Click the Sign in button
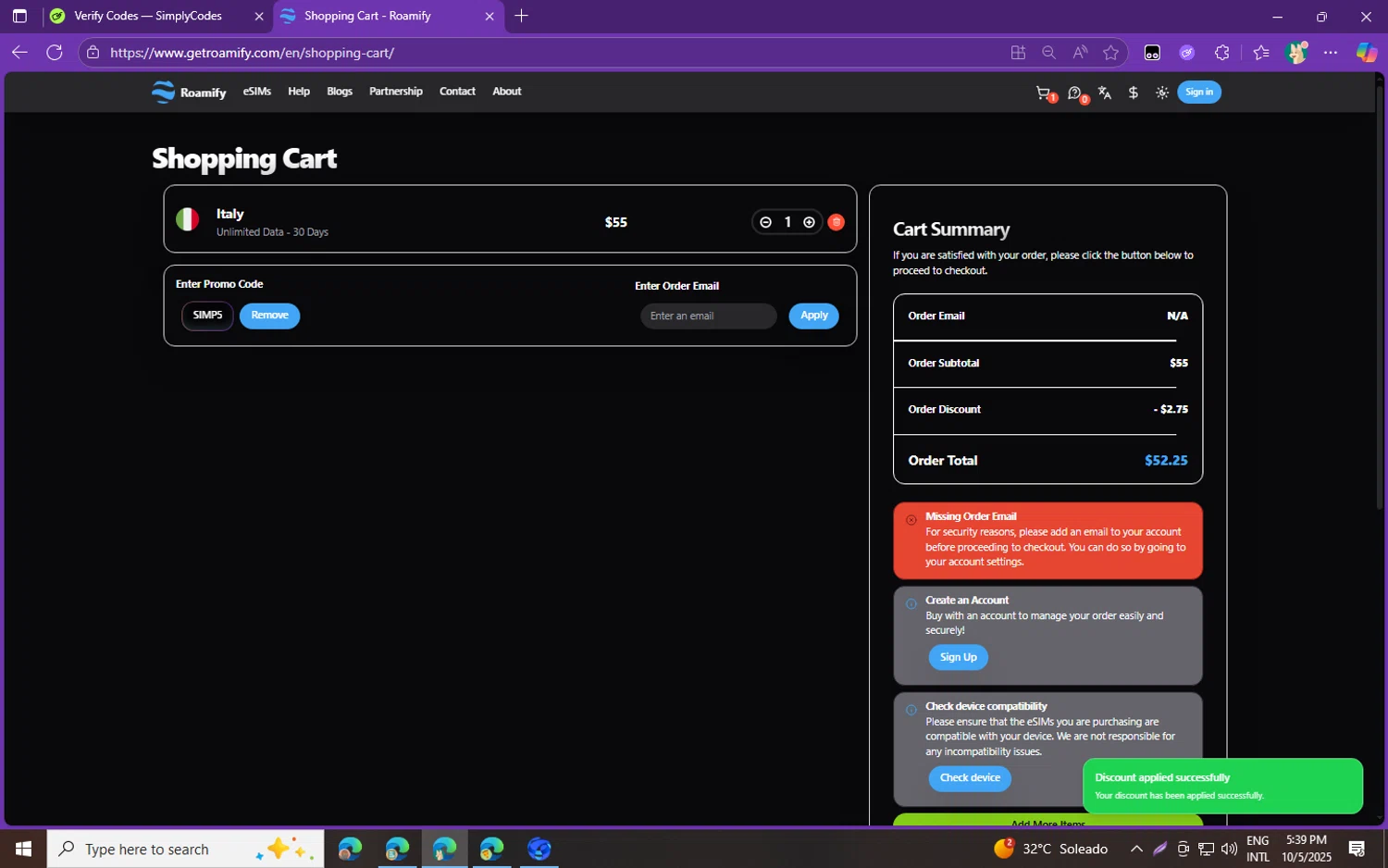The image size is (1388, 868). click(1199, 92)
